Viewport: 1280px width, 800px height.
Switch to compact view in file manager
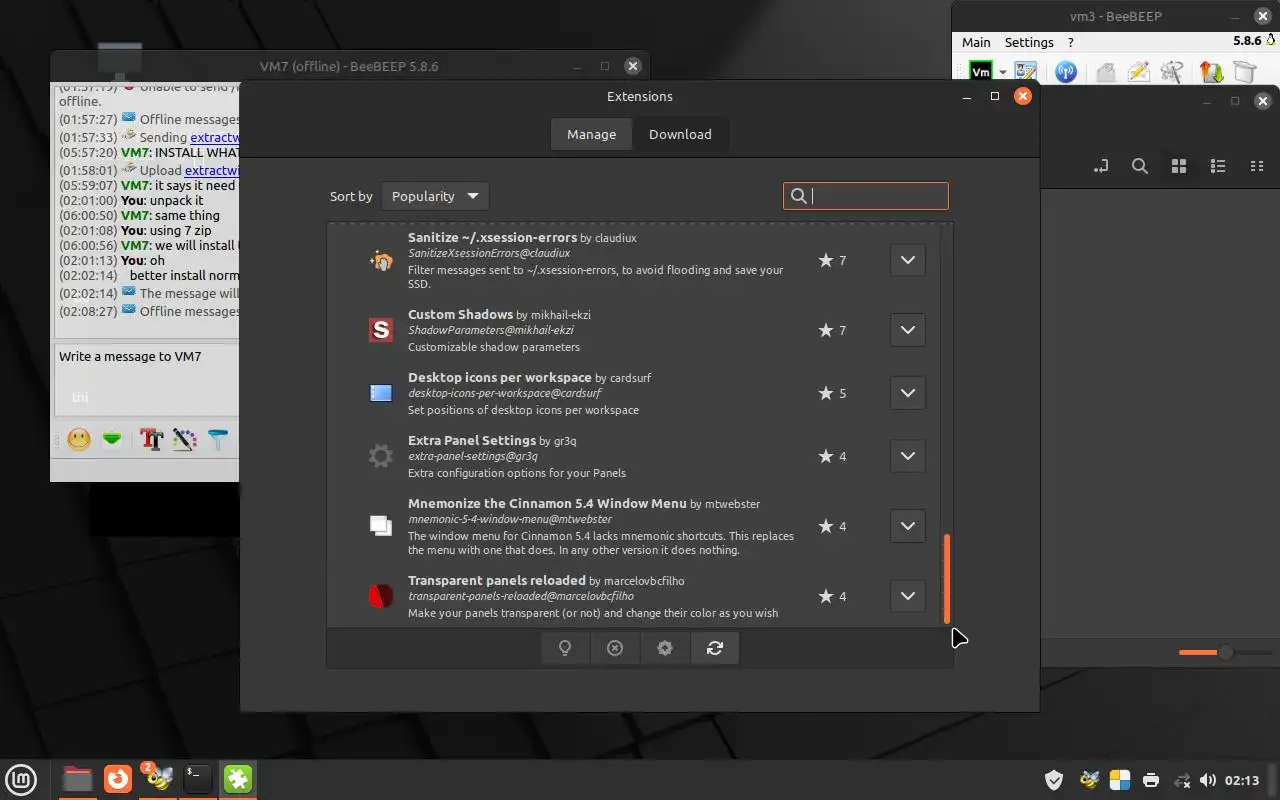point(1257,166)
